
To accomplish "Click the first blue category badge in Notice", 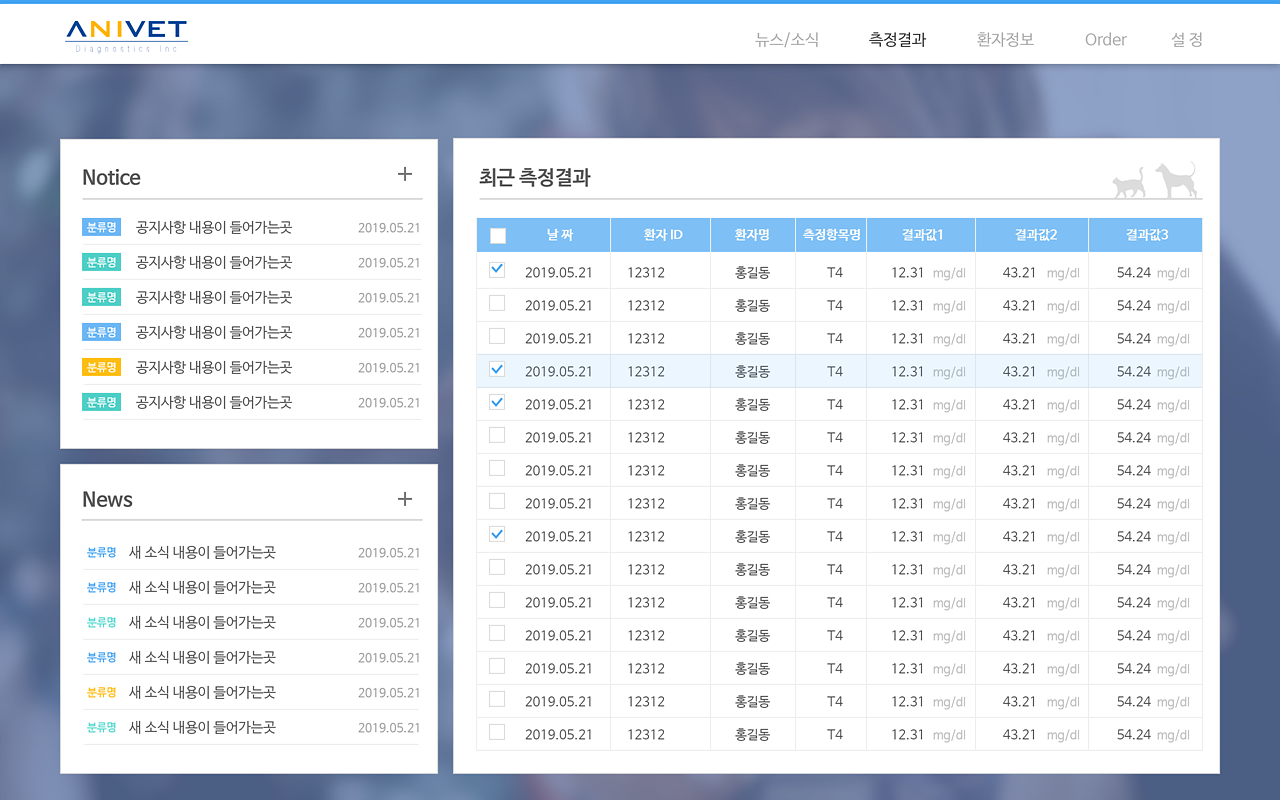I will 101,227.
